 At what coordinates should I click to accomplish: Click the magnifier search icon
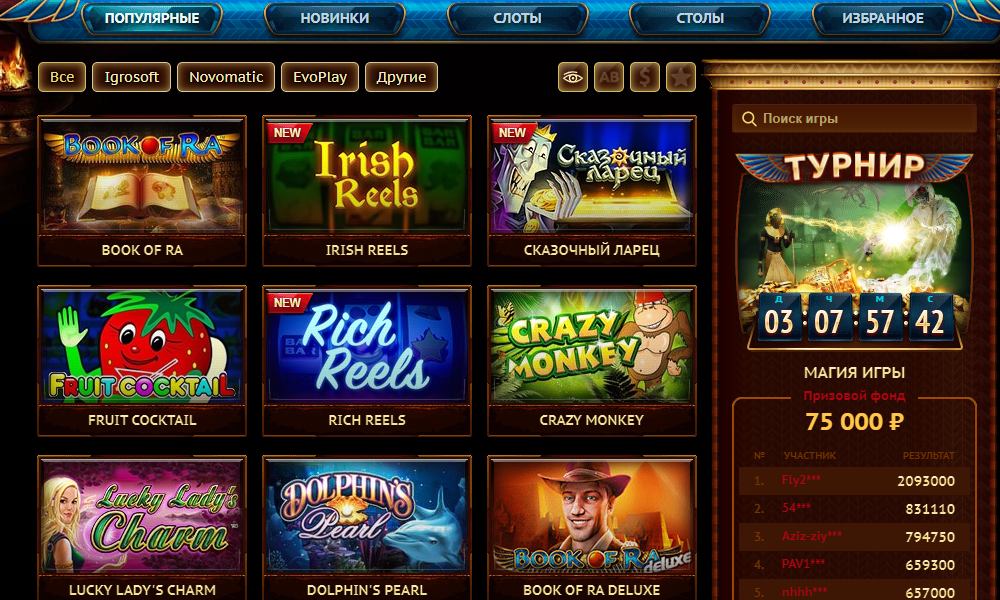(749, 119)
